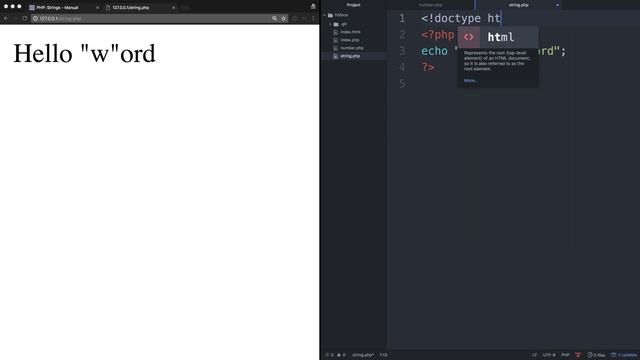Open the updates indicator in status bar
The width and height of the screenshot is (640, 360).
click(624, 355)
